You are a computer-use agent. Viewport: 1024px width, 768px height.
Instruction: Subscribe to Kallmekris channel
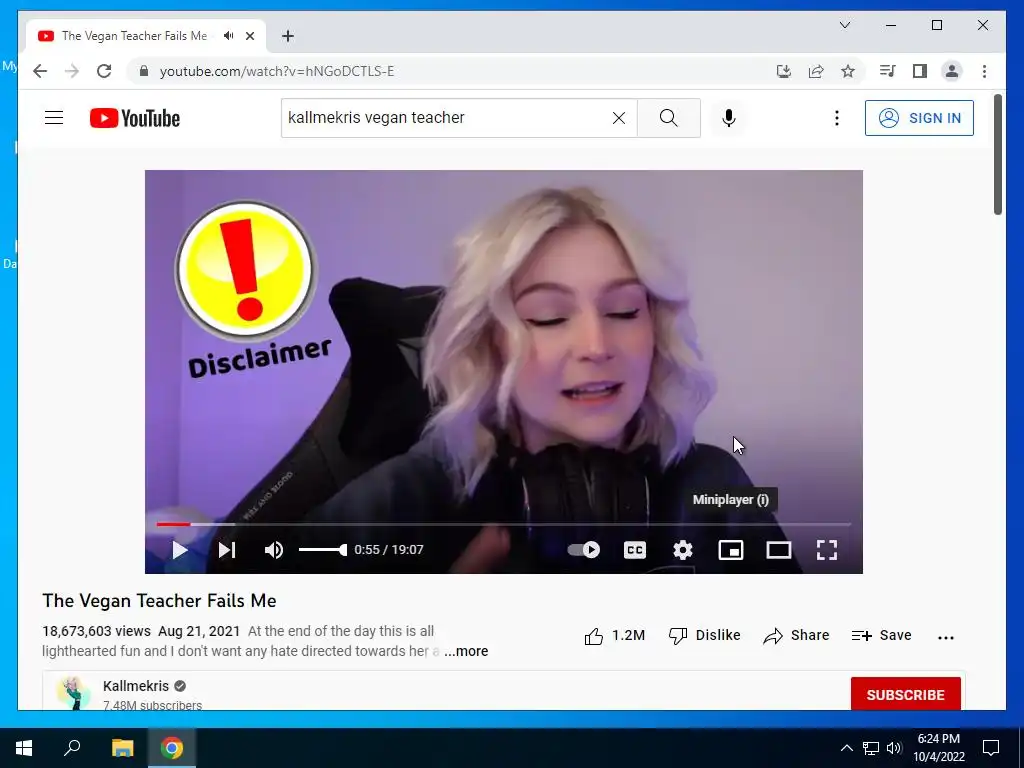905,694
